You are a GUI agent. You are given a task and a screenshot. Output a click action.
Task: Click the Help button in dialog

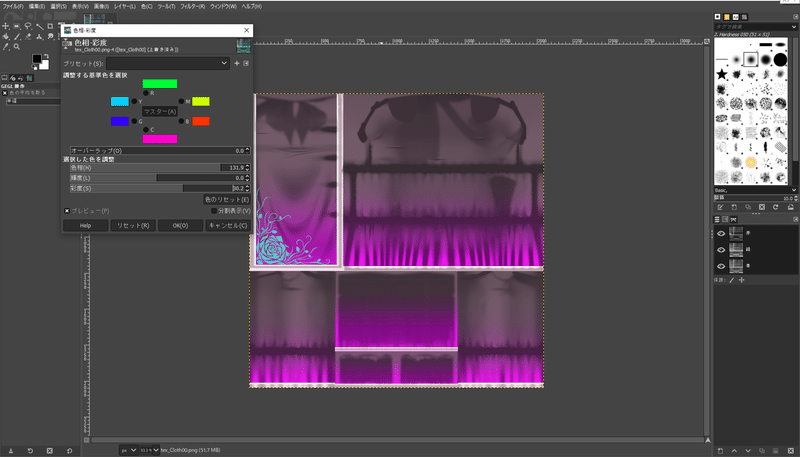[85, 225]
